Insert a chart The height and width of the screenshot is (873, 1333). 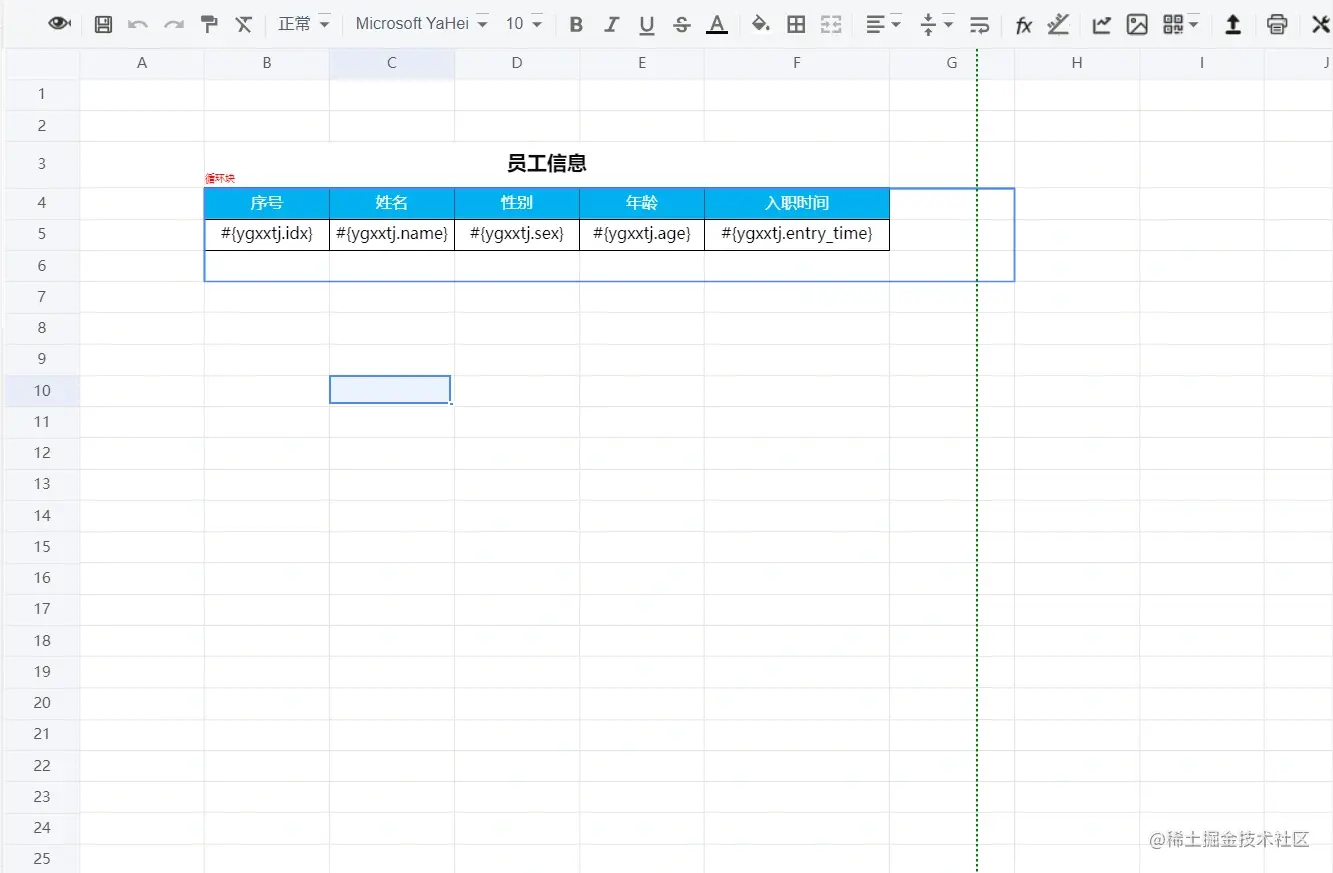(x=1102, y=24)
